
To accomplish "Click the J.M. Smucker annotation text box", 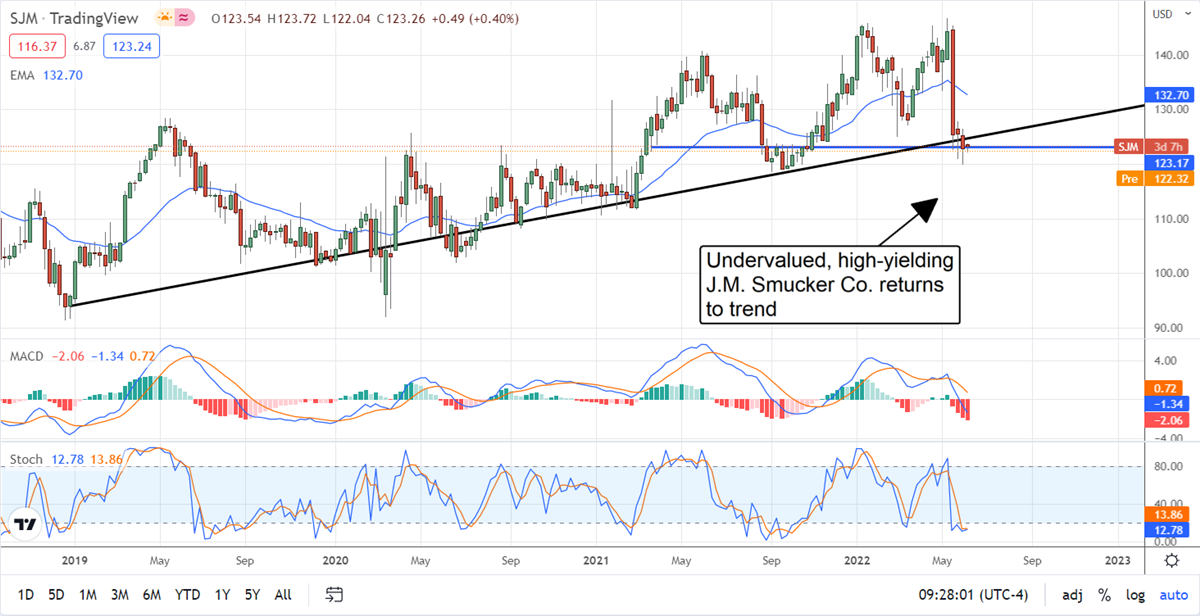I will [x=830, y=284].
